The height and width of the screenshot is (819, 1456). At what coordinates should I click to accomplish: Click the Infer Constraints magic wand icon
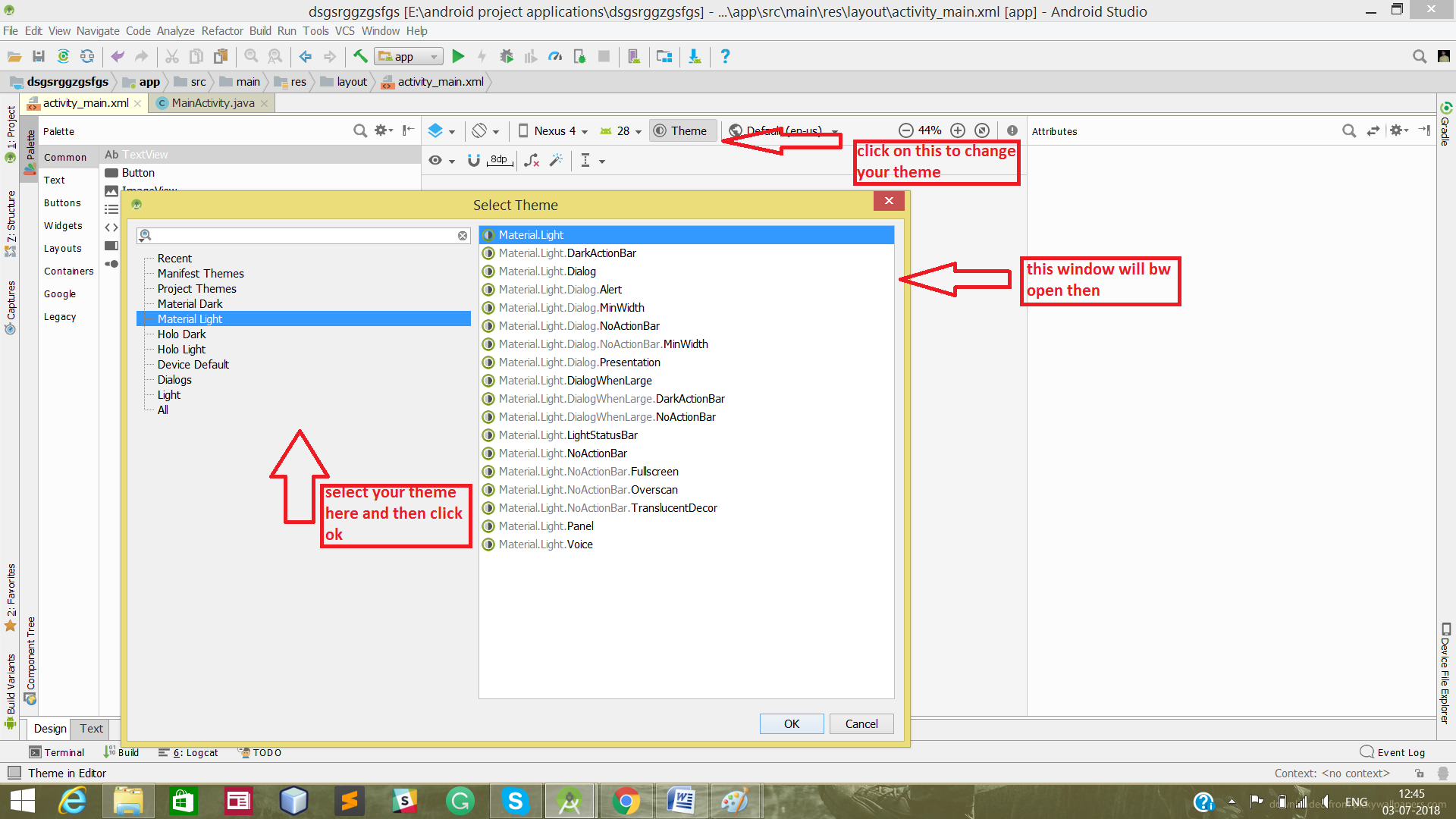557,160
